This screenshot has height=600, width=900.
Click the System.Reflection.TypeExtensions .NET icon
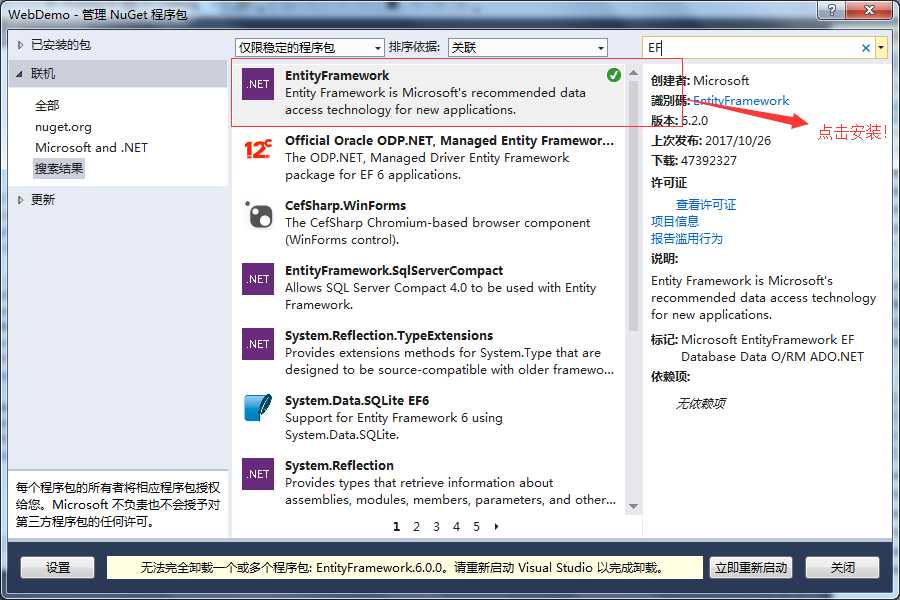(x=258, y=344)
